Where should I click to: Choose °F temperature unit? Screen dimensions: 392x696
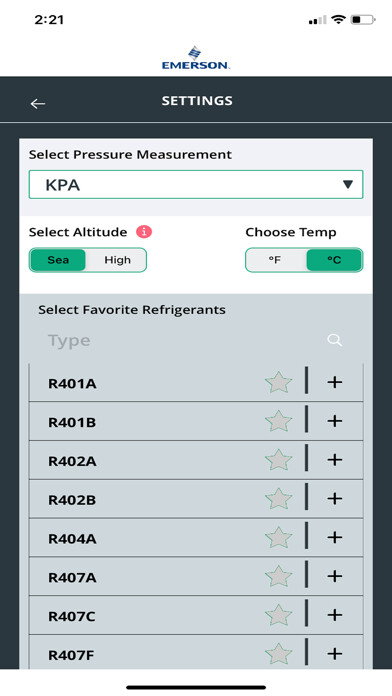[275, 260]
